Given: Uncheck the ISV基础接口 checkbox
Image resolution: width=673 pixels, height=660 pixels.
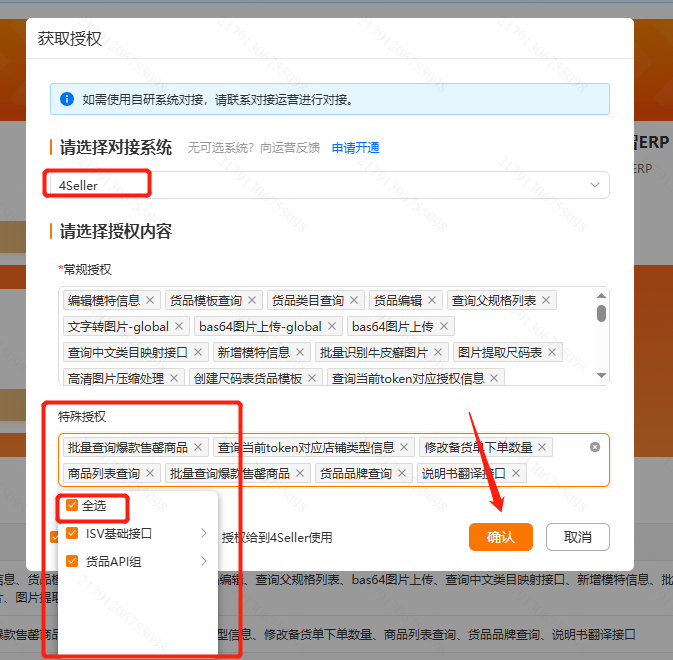Looking at the screenshot, I should pyautogui.click(x=72, y=533).
